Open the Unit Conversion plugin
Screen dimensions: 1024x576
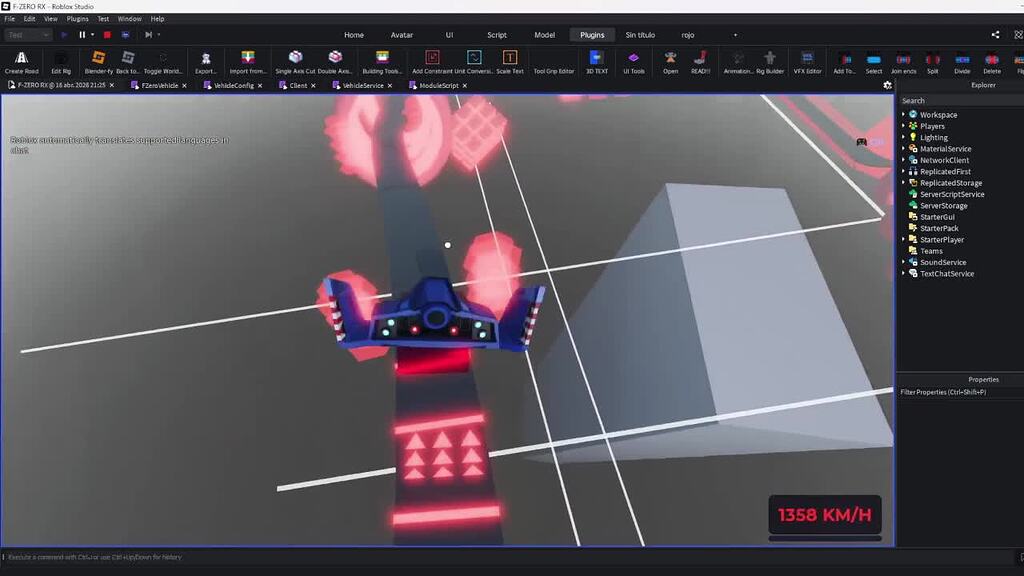click(474, 62)
